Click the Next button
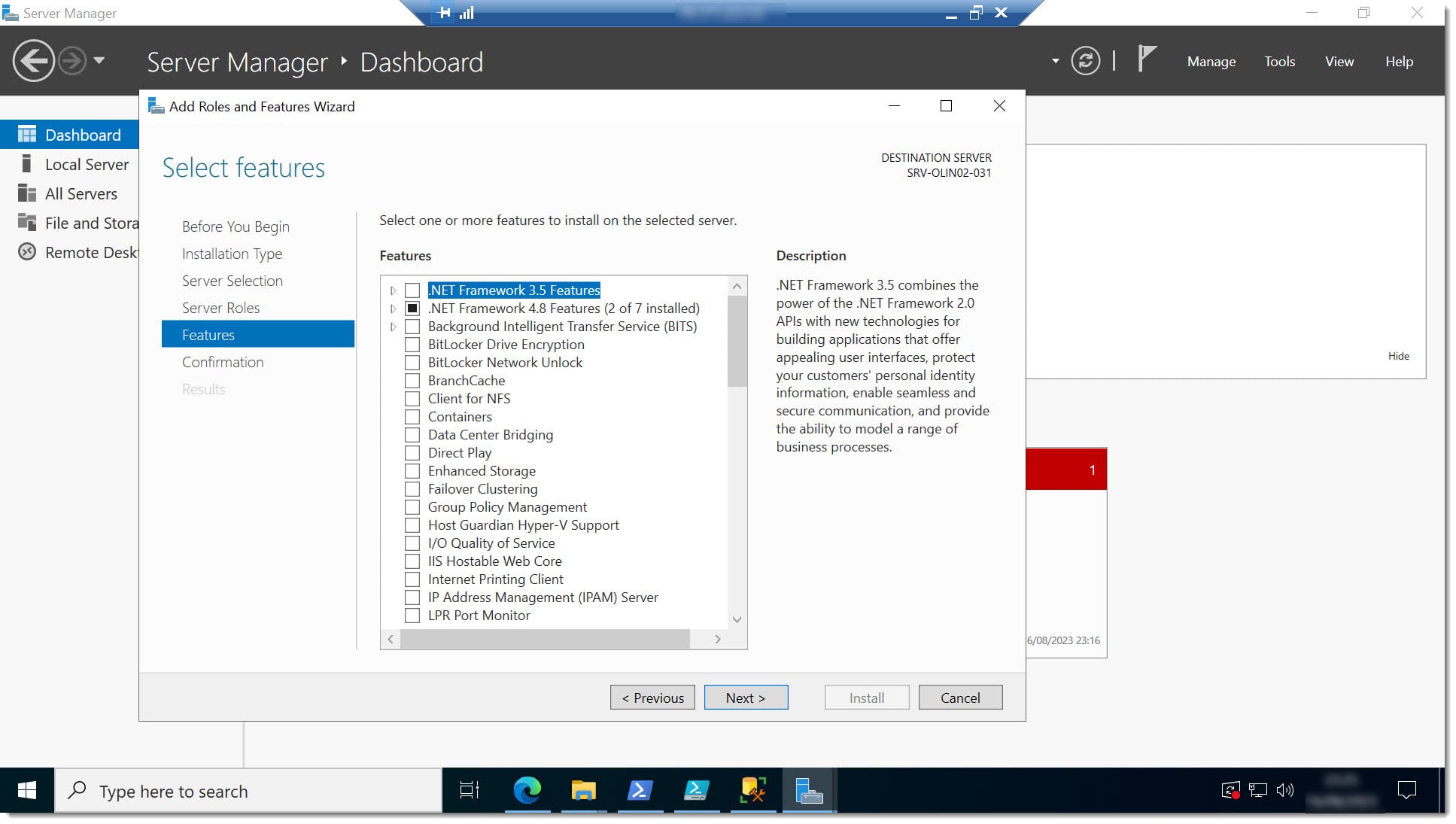The image size is (1456, 824). (746, 698)
